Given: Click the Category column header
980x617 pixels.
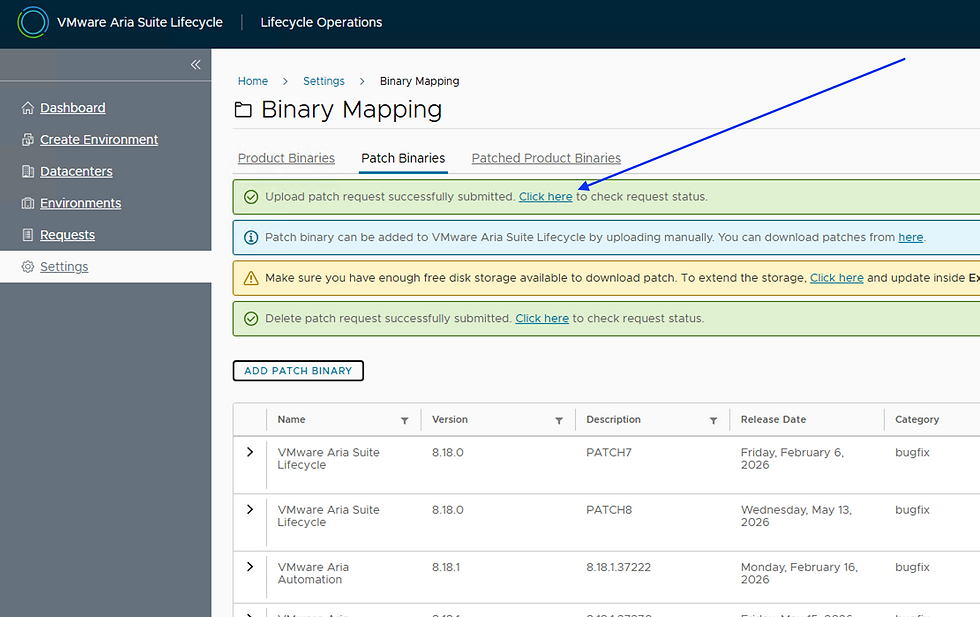Looking at the screenshot, I should (917, 419).
